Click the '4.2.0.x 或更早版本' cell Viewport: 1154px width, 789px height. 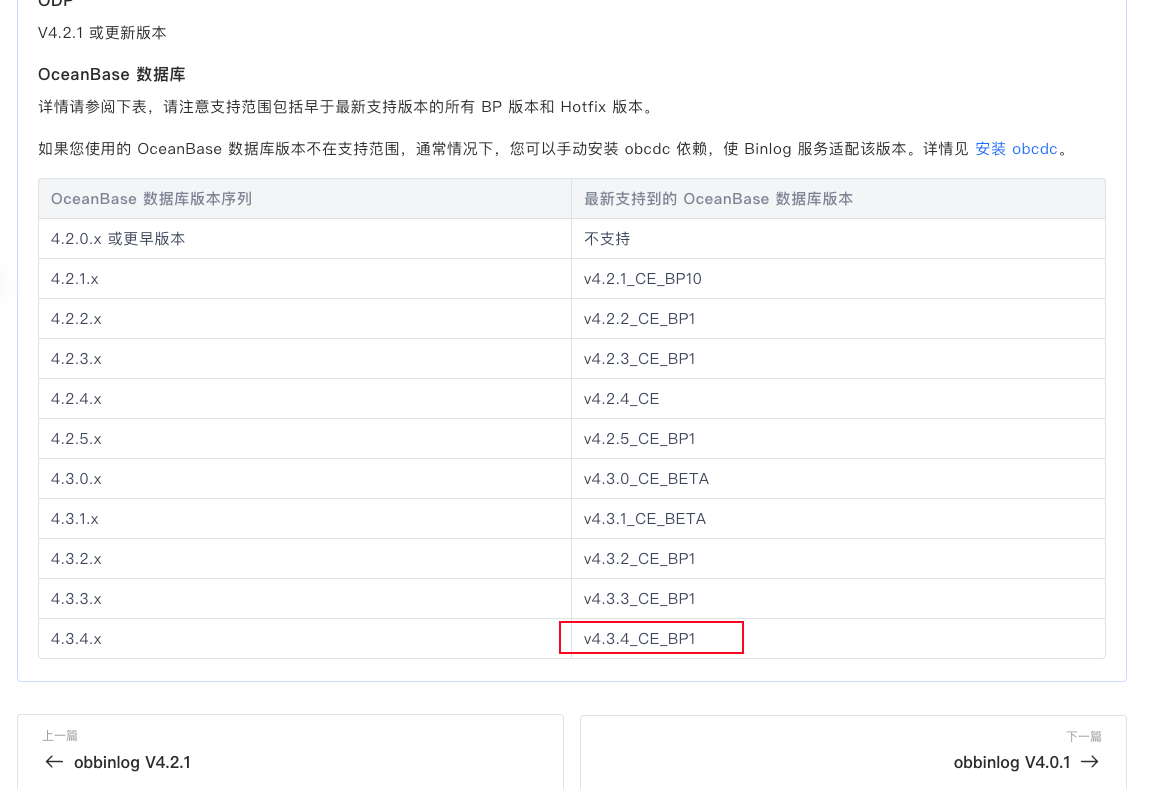click(x=305, y=238)
